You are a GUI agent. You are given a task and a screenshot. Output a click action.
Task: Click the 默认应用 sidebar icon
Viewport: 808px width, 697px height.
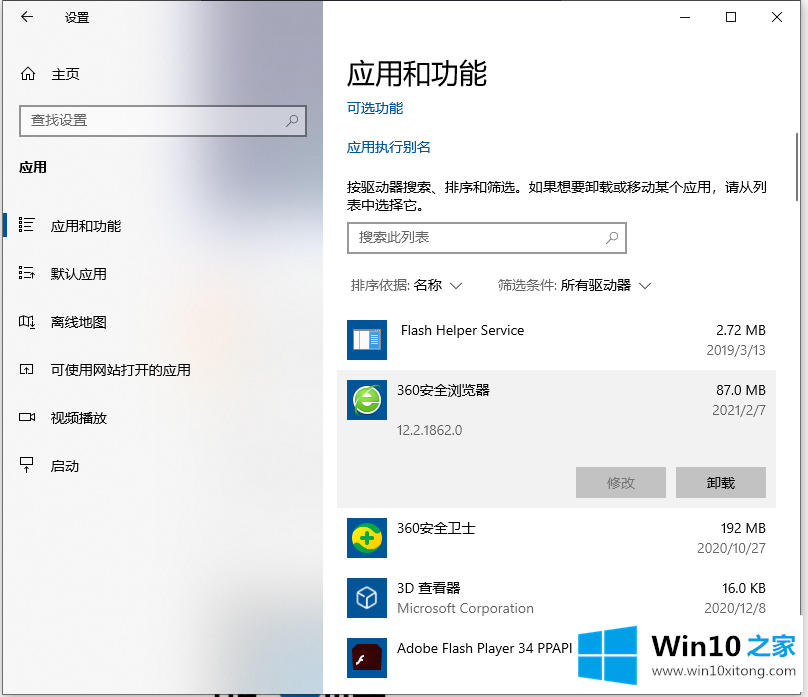[x=26, y=273]
